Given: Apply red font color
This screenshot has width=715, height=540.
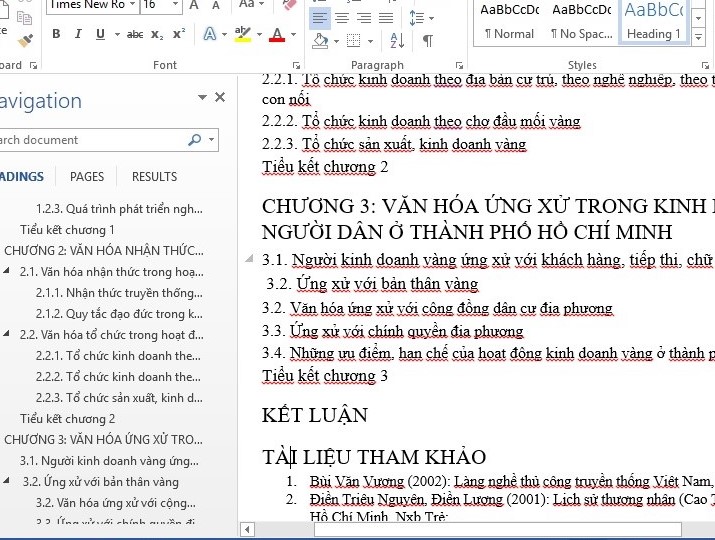Looking at the screenshot, I should pyautogui.click(x=277, y=34).
